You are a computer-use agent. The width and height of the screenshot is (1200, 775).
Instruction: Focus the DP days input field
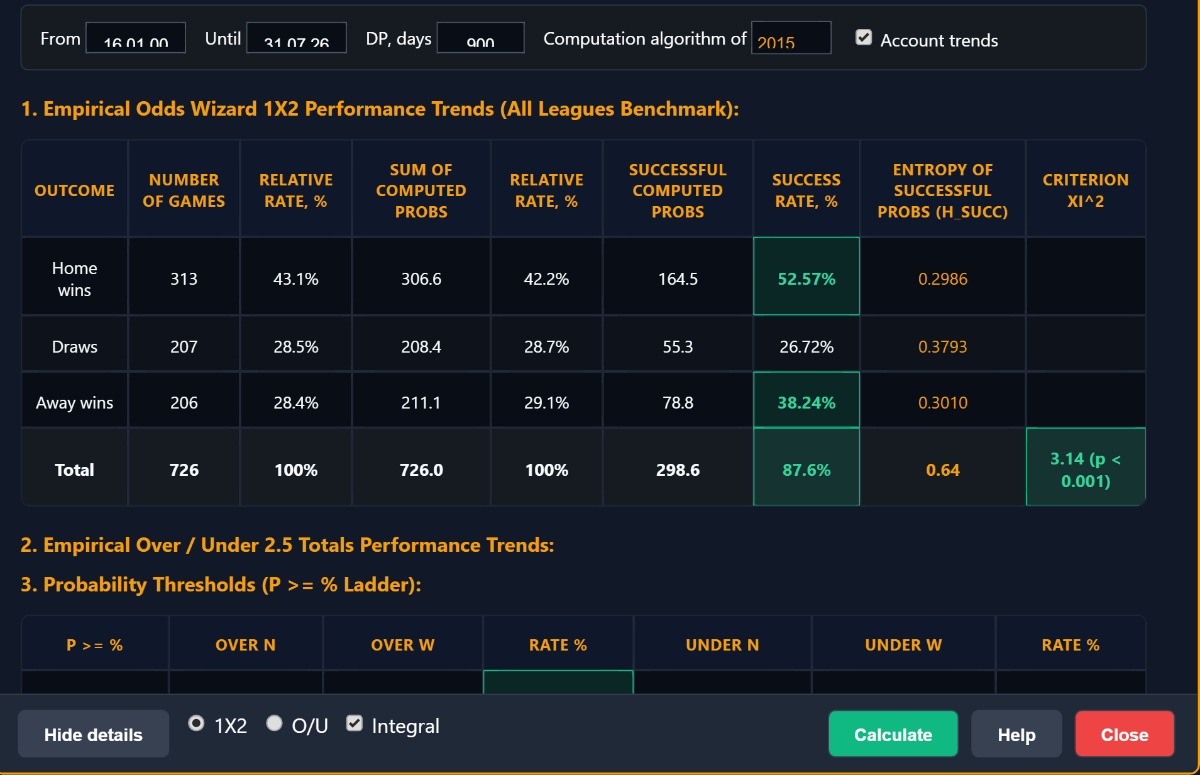(481, 38)
